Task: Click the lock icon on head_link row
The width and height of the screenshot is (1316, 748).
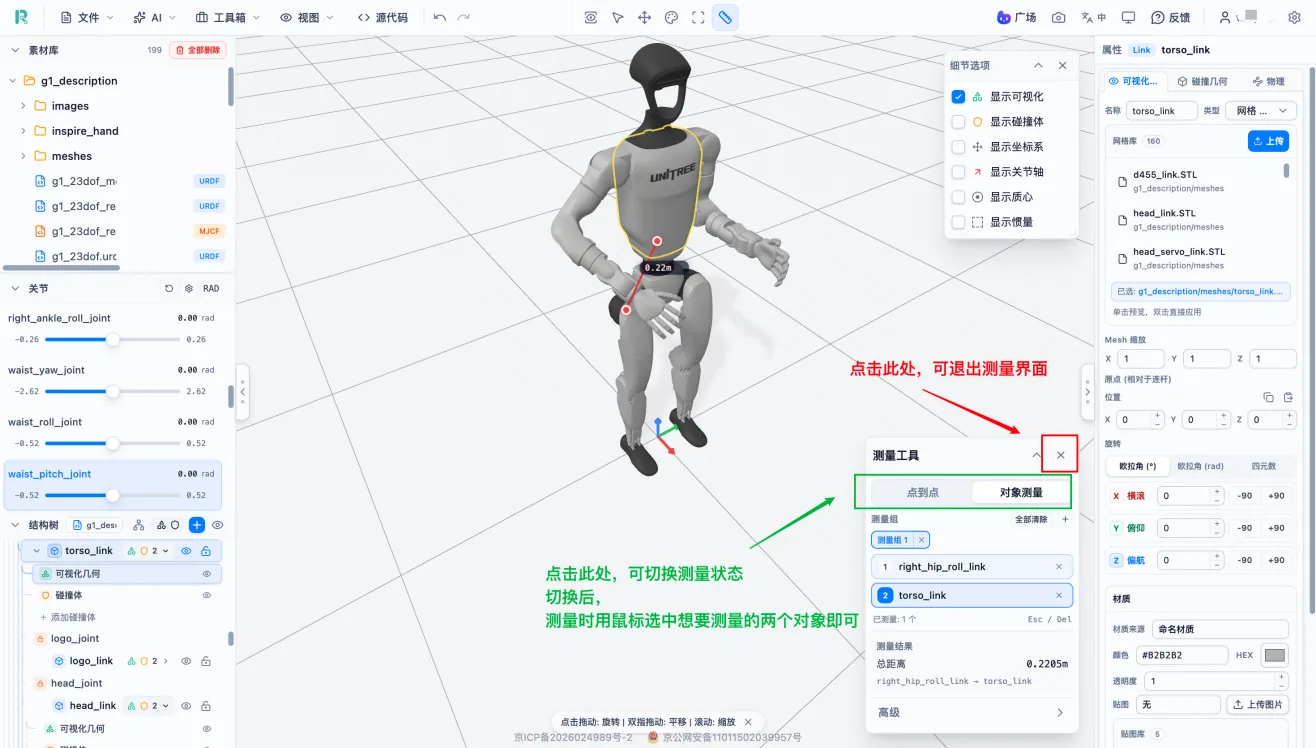Action: tap(206, 706)
